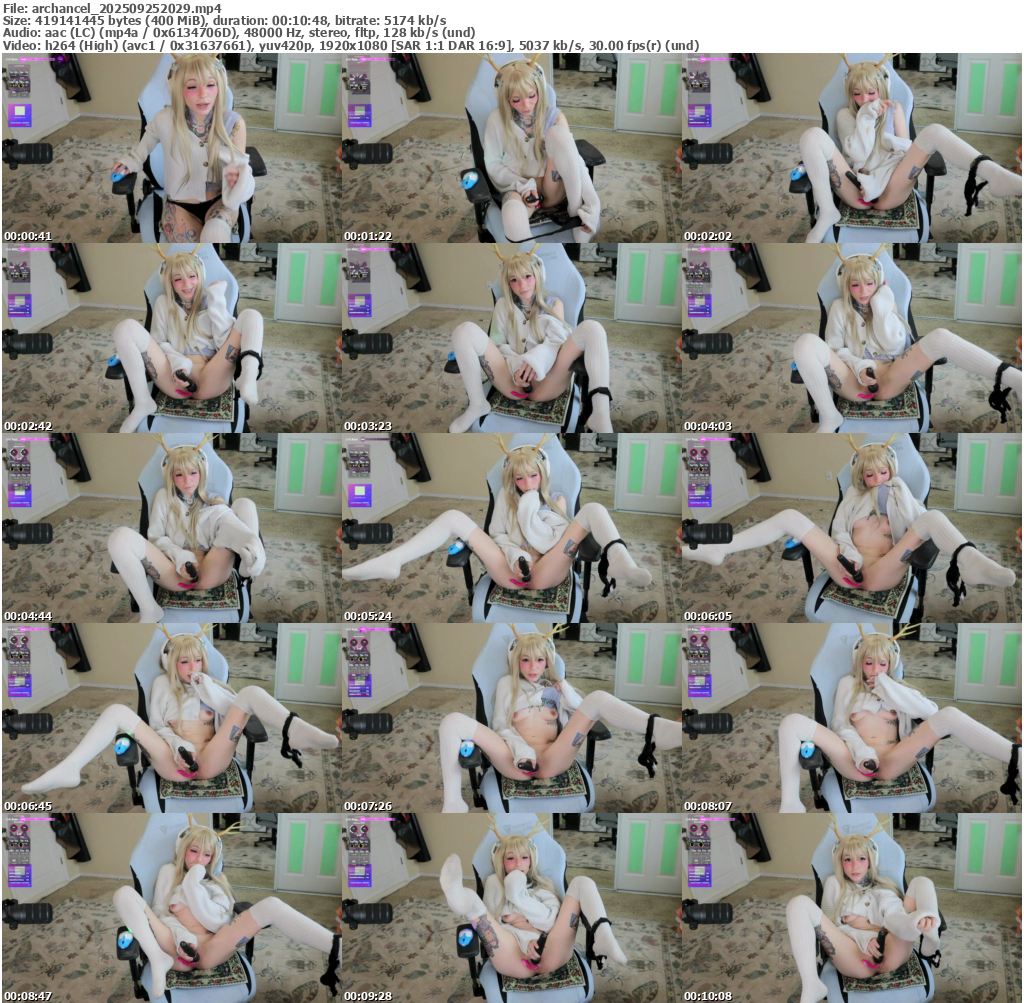Select the Video h264 (High) info line
The width and height of the screenshot is (1024, 1003).
(351, 45)
